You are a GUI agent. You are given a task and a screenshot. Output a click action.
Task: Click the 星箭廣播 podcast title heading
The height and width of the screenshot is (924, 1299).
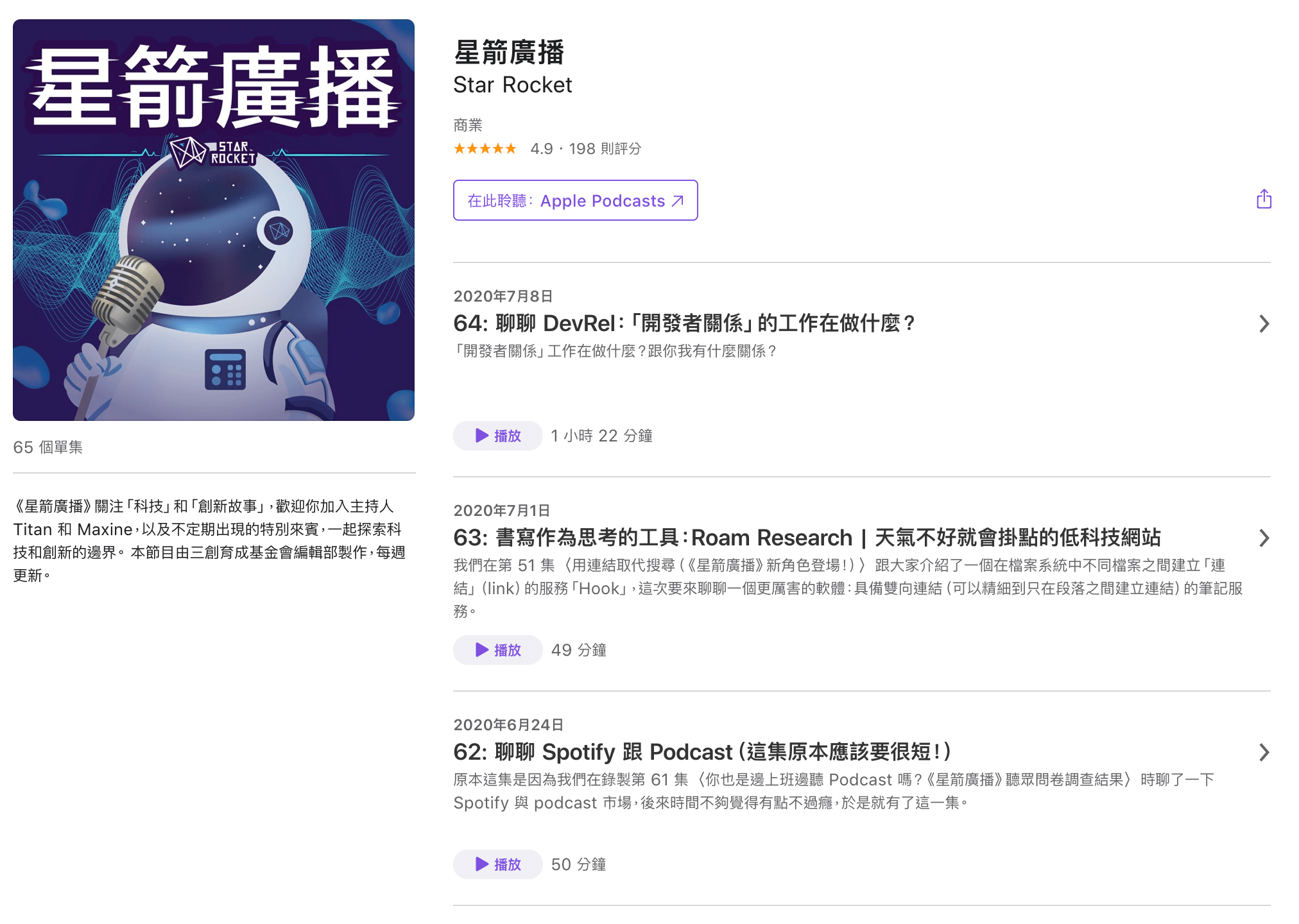point(509,52)
